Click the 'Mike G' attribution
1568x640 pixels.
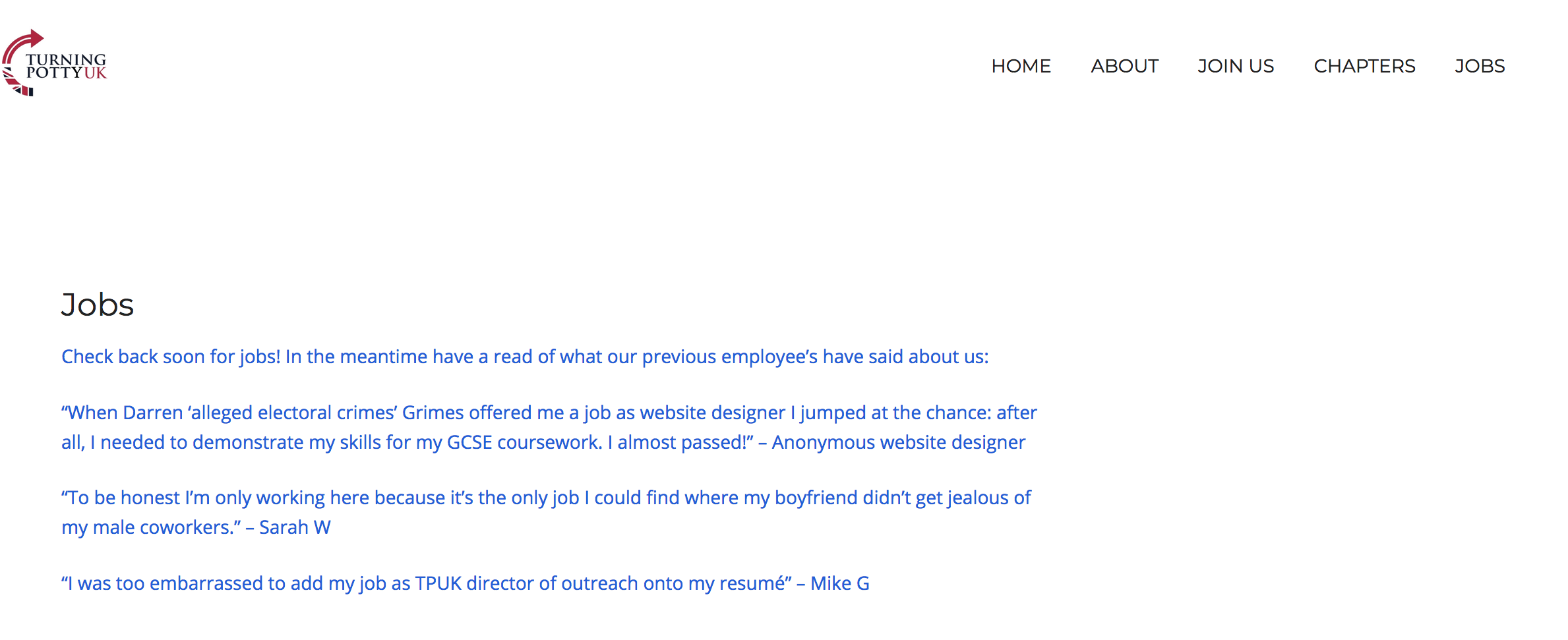pos(839,583)
